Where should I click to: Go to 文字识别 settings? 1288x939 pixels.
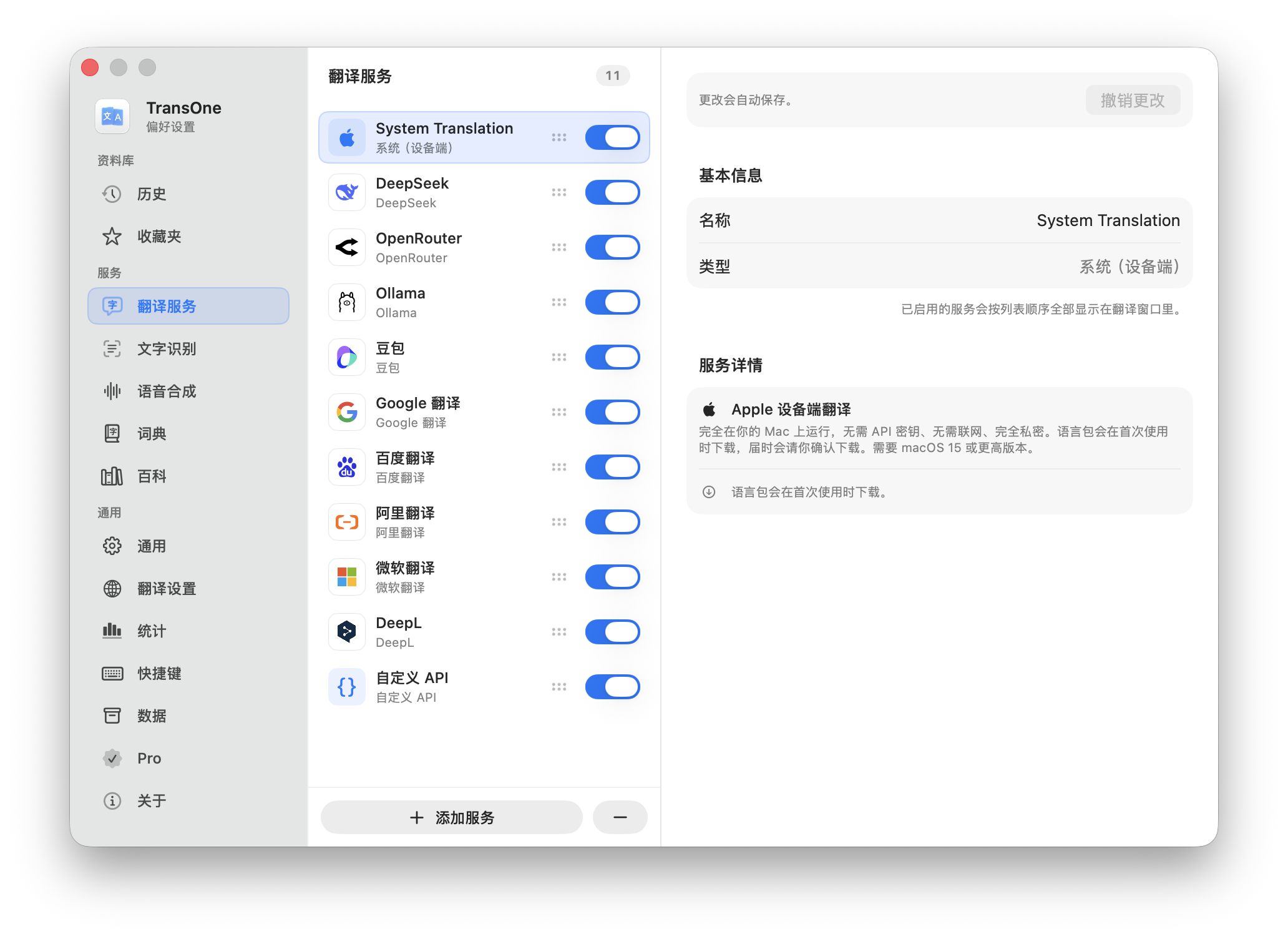point(188,348)
